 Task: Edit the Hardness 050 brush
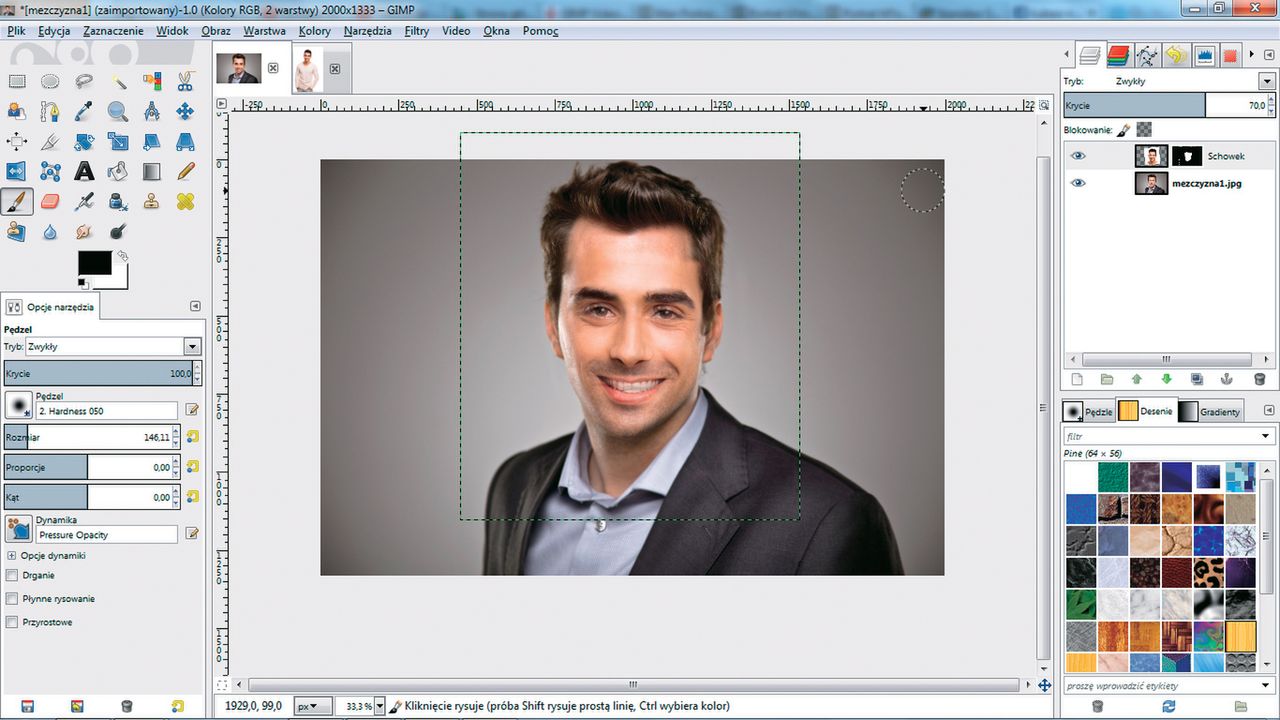[x=192, y=410]
